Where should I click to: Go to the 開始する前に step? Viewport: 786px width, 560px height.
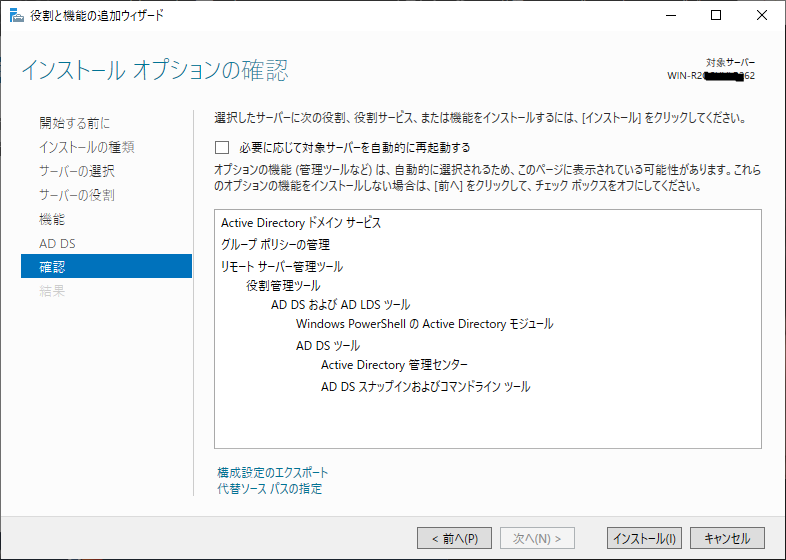75,123
